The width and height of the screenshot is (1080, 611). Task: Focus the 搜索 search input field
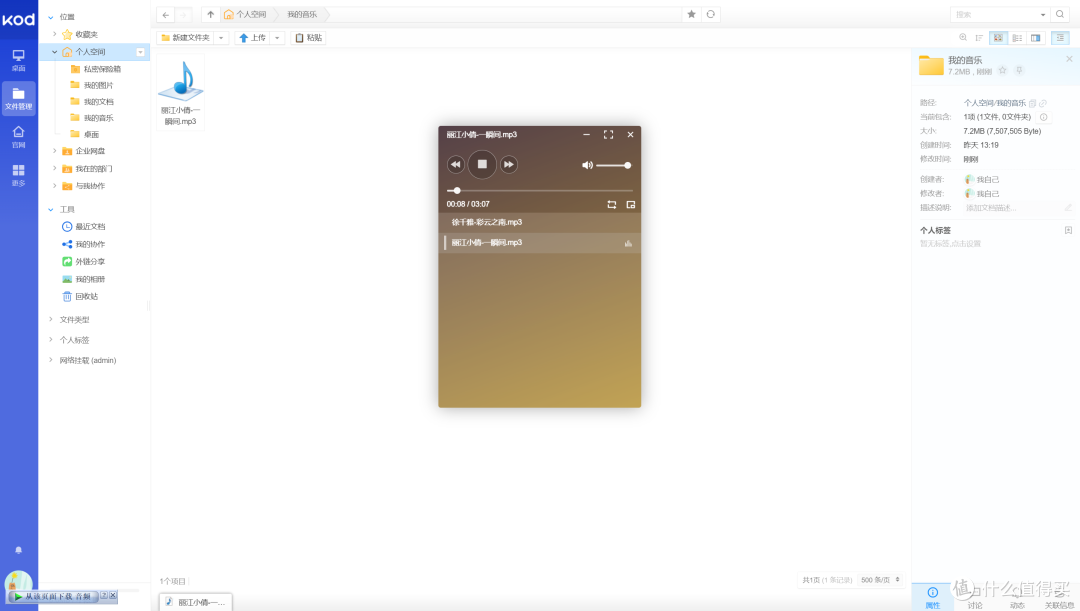point(994,14)
